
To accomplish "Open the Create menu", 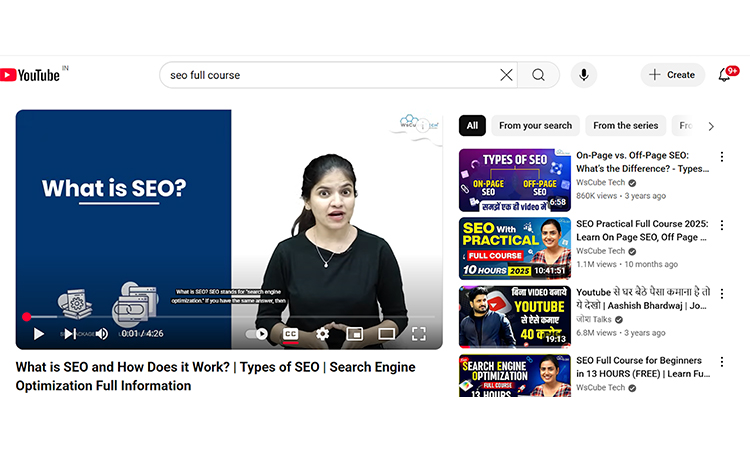I will pyautogui.click(x=673, y=75).
